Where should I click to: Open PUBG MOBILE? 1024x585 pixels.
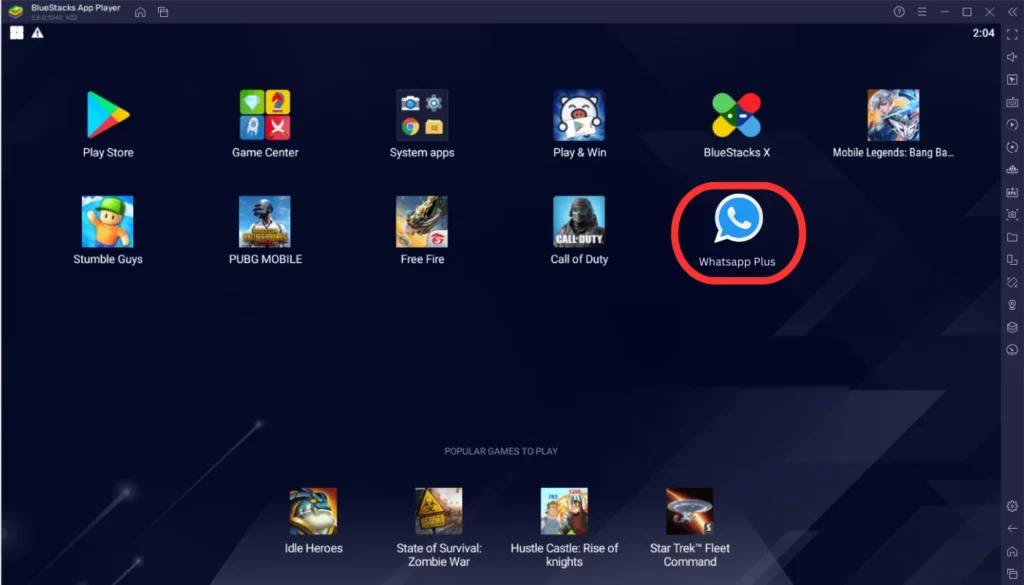pyautogui.click(x=265, y=221)
